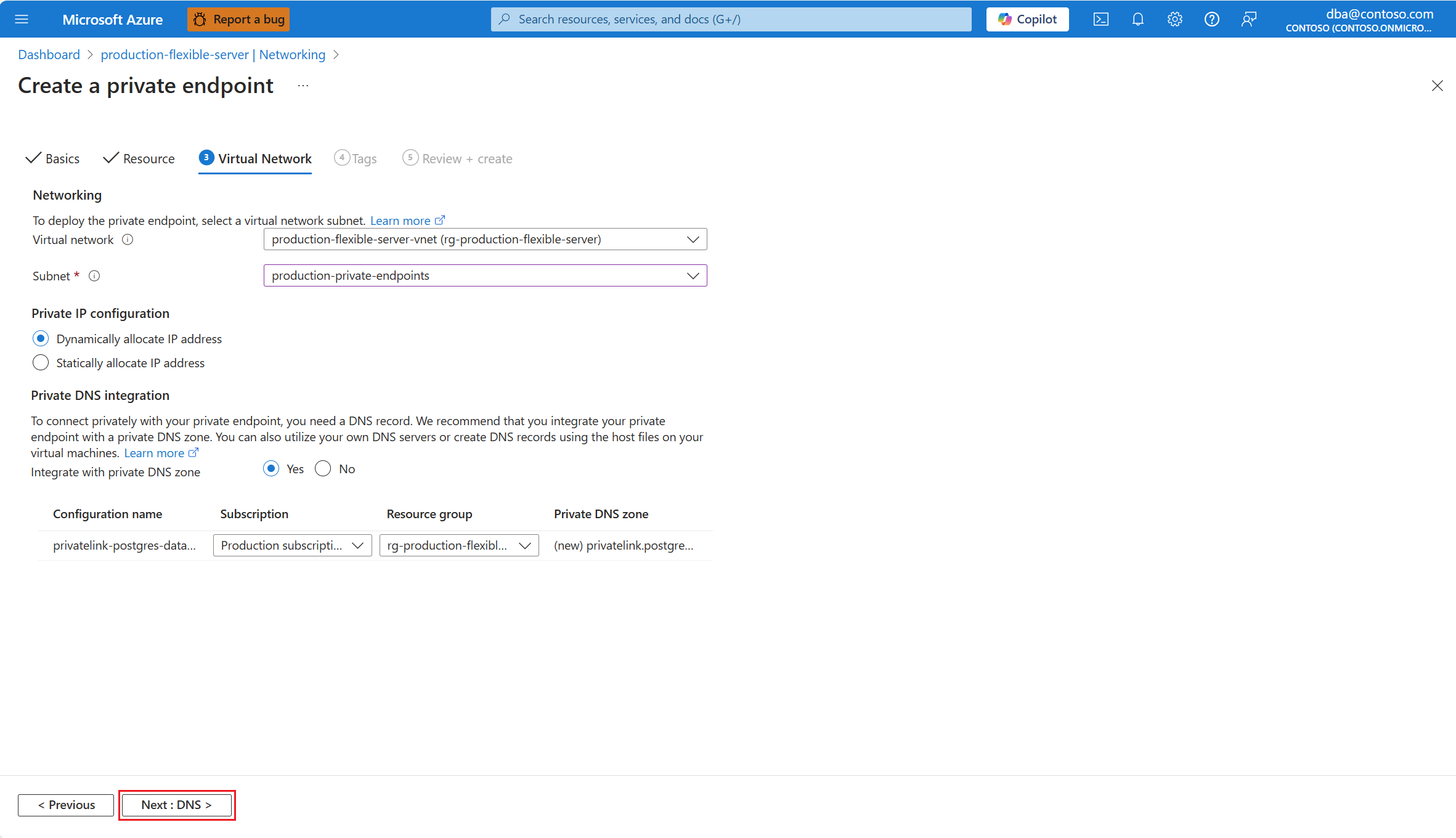
Task: Click the Subnet info icon
Action: 94,276
